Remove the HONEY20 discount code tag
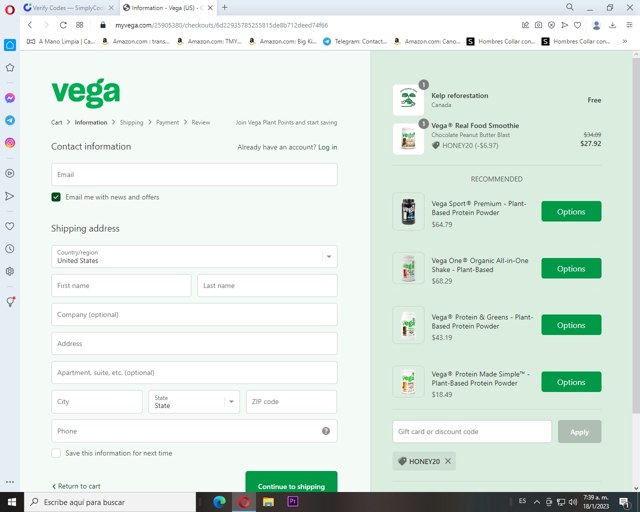640x512 pixels. coord(448,461)
